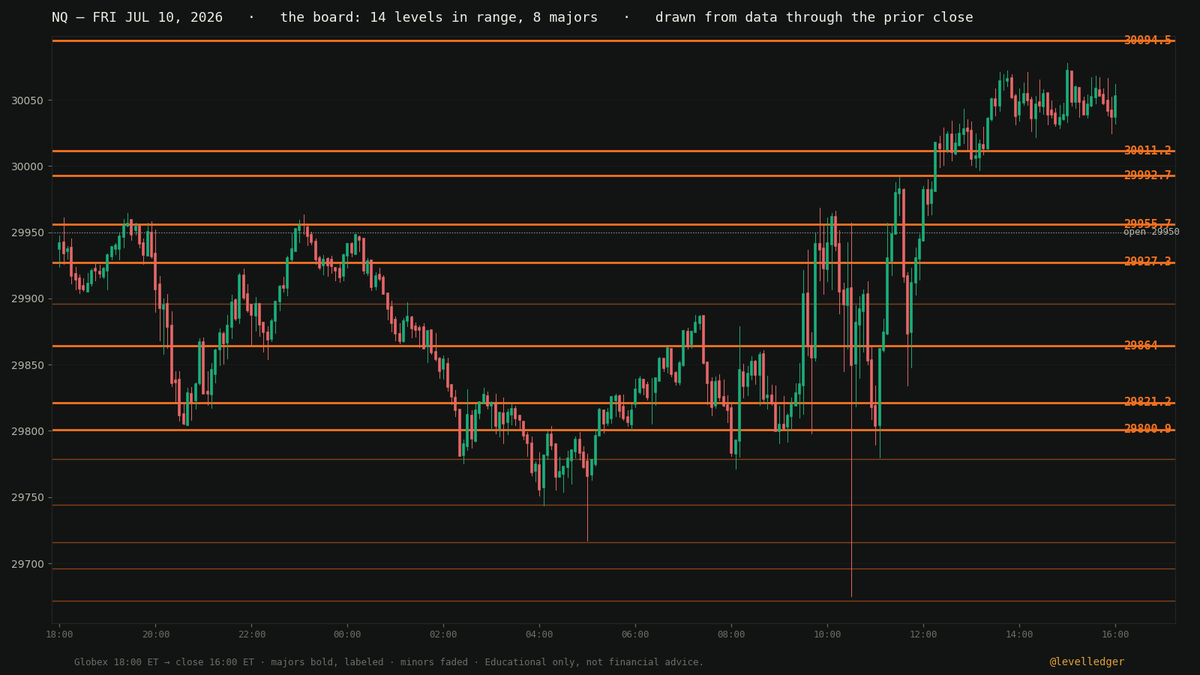Click the 22:00 time axis label
This screenshot has height=675, width=1200.
[251, 634]
